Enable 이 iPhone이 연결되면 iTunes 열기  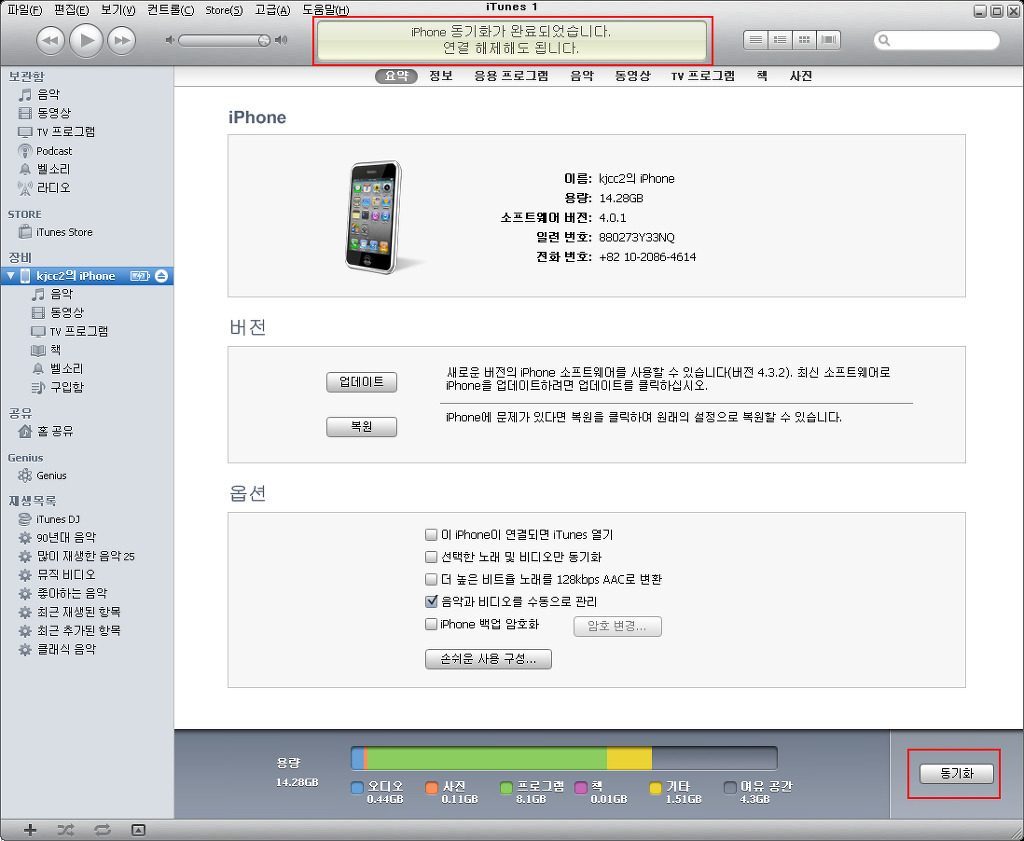click(431, 535)
